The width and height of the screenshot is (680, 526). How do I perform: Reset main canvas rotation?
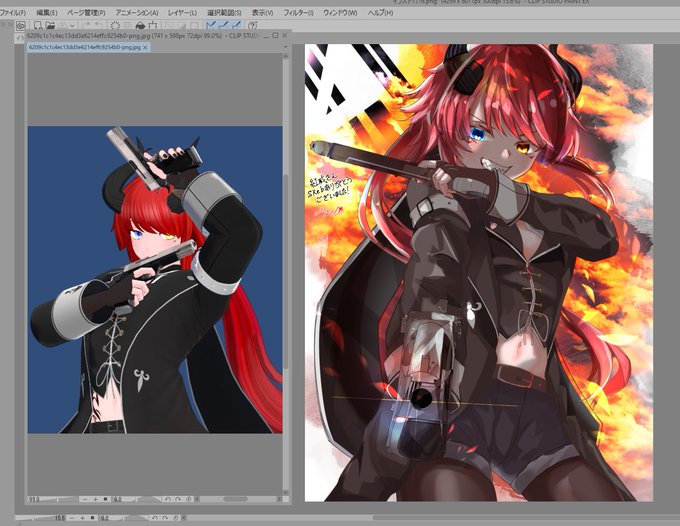point(175,518)
